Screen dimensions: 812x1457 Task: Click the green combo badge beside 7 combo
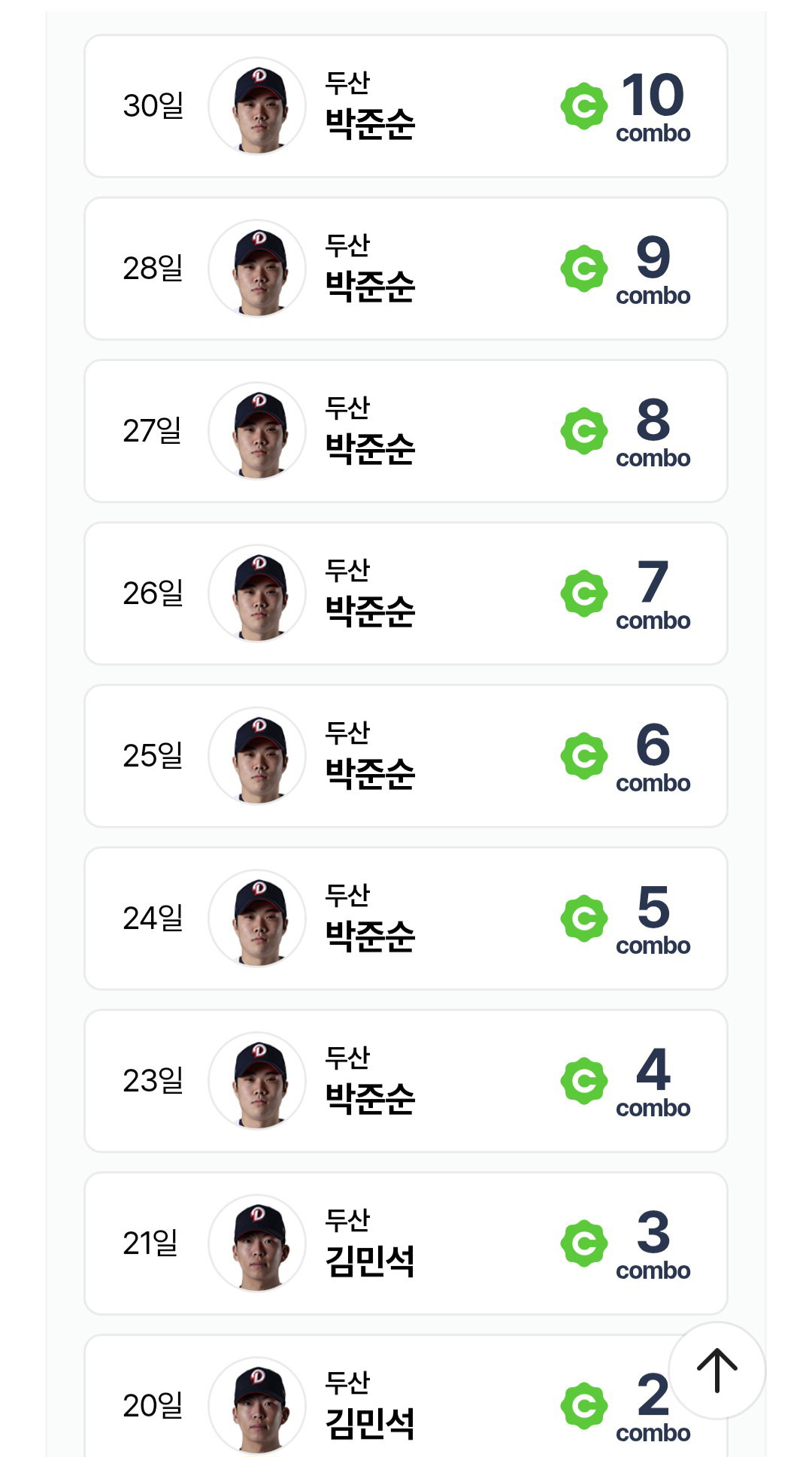click(584, 593)
